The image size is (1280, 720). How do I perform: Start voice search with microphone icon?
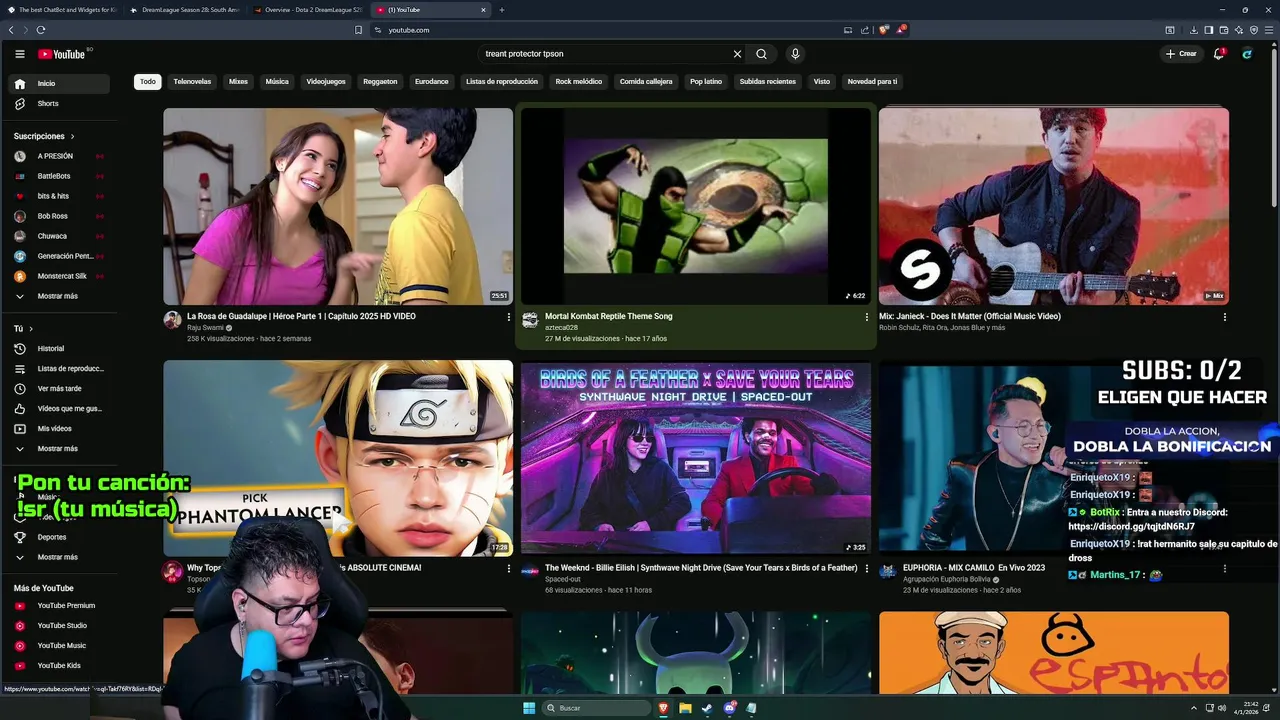(x=795, y=54)
